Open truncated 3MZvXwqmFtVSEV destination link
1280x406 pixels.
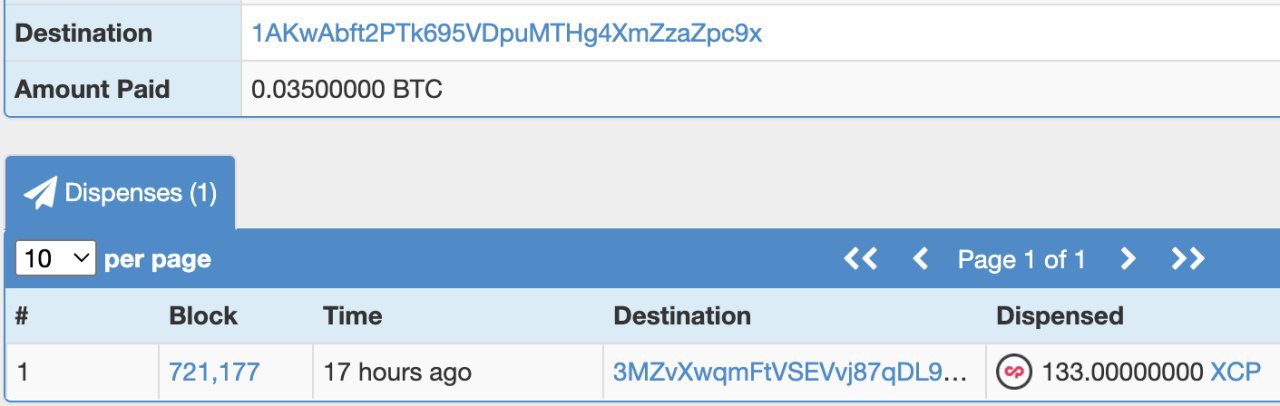point(789,373)
